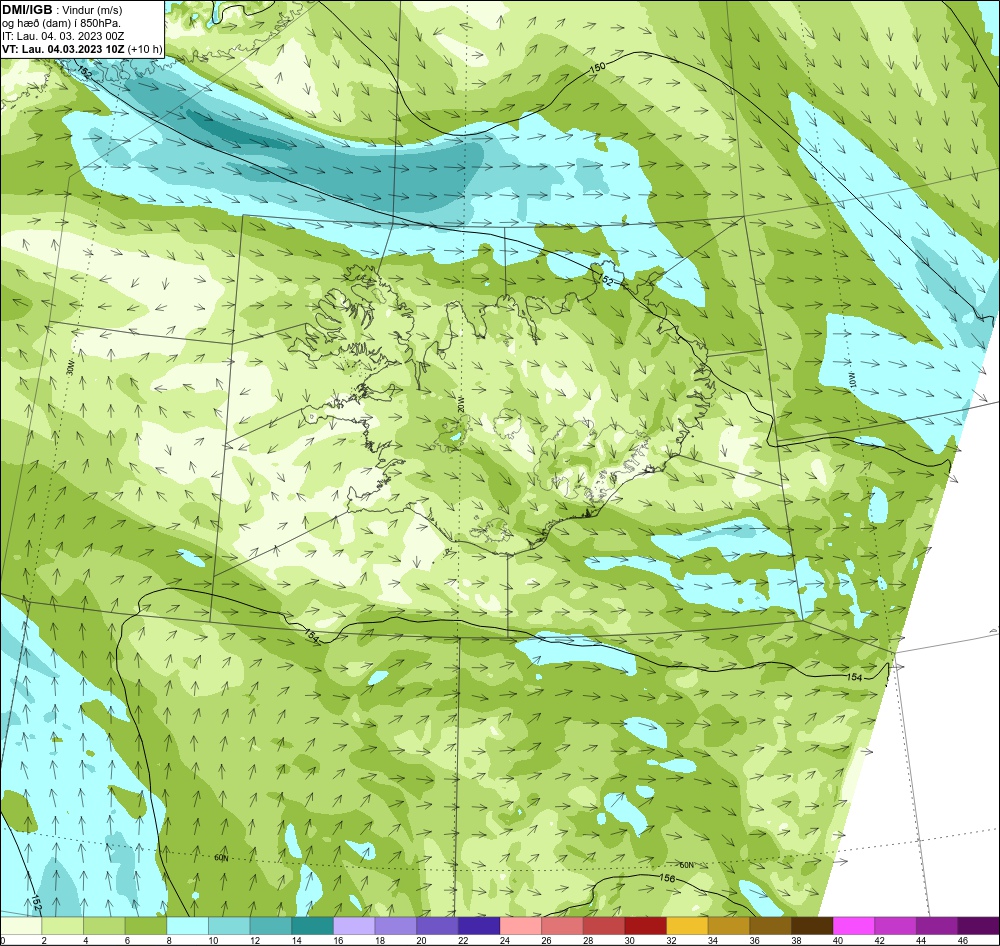Screen dimensions: 1000x946
Task: Pick the 34–36 m/s ochre legend swatch
Action: (x=729, y=926)
